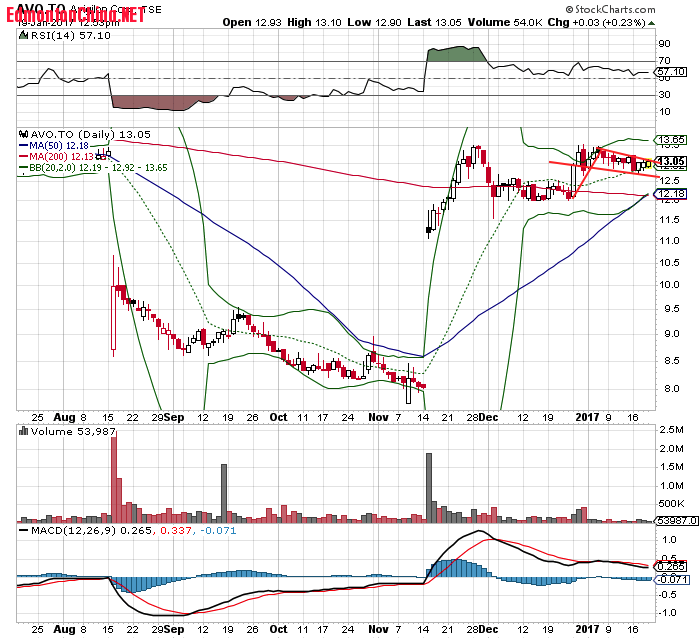Click the 90 level on RSI axis

664,44
